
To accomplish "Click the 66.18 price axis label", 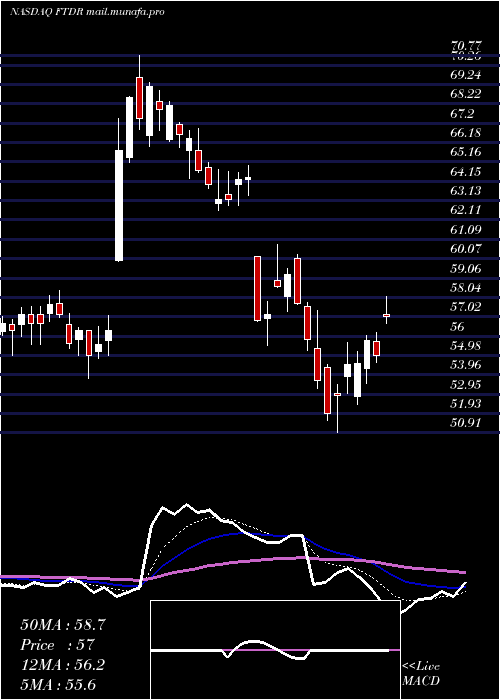I will click(466, 133).
